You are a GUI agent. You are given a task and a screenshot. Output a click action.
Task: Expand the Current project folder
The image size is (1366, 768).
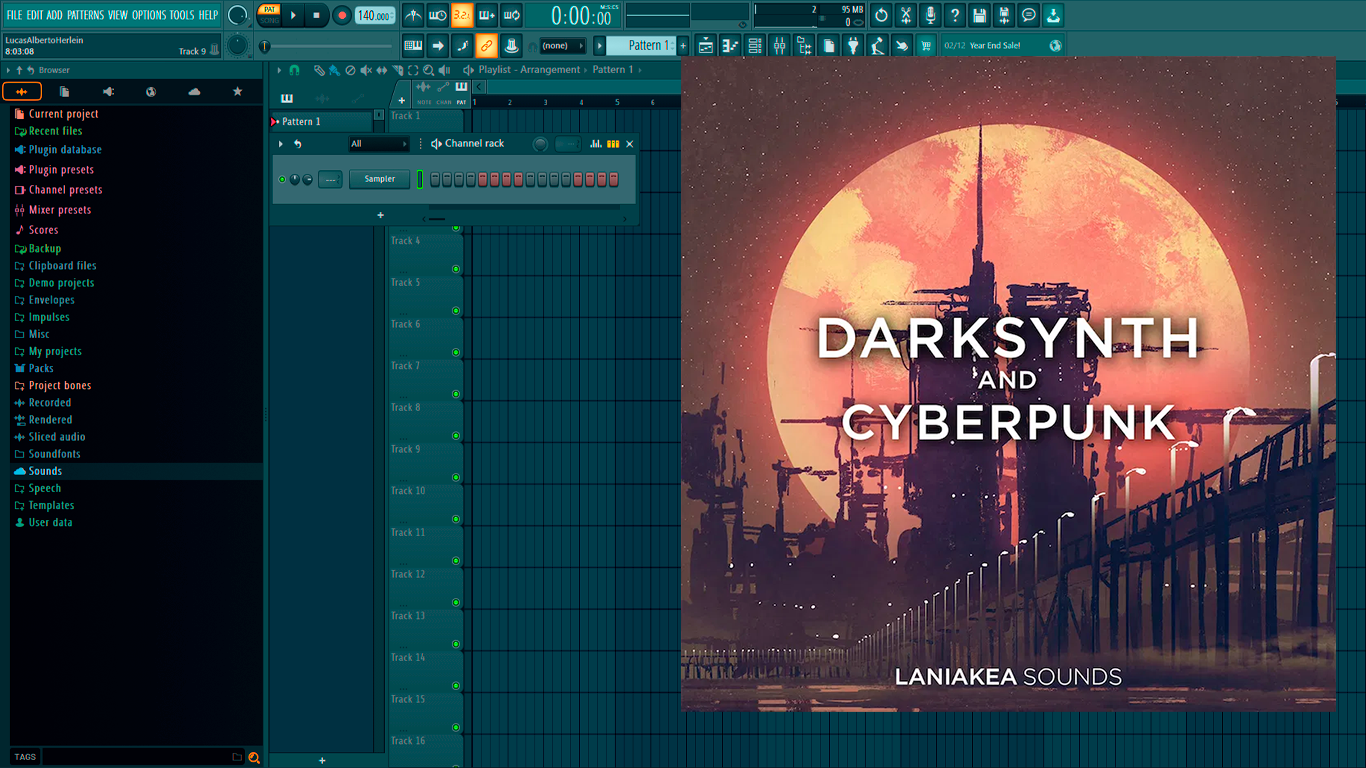coord(56,114)
